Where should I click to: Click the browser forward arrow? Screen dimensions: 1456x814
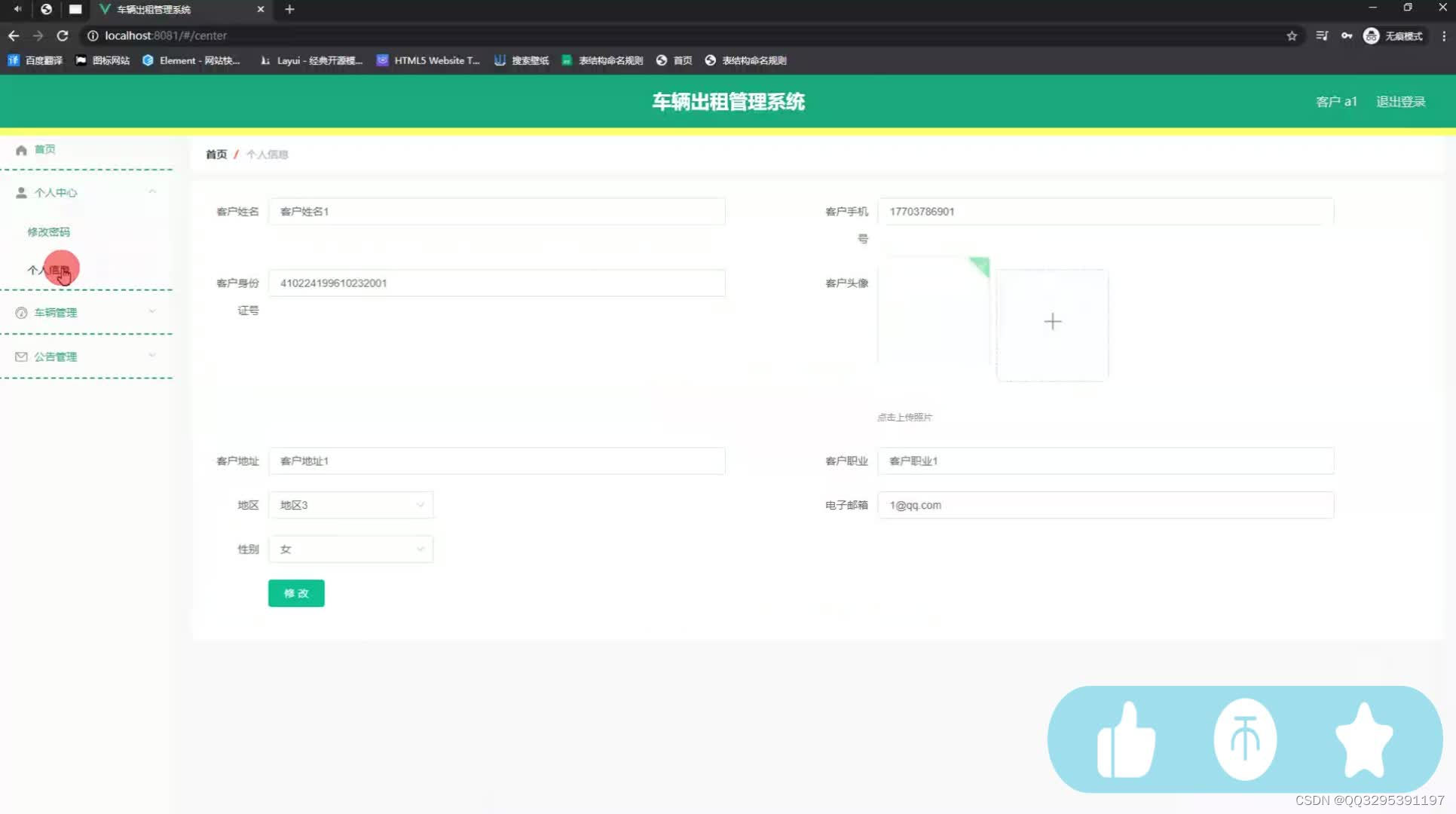(x=38, y=35)
